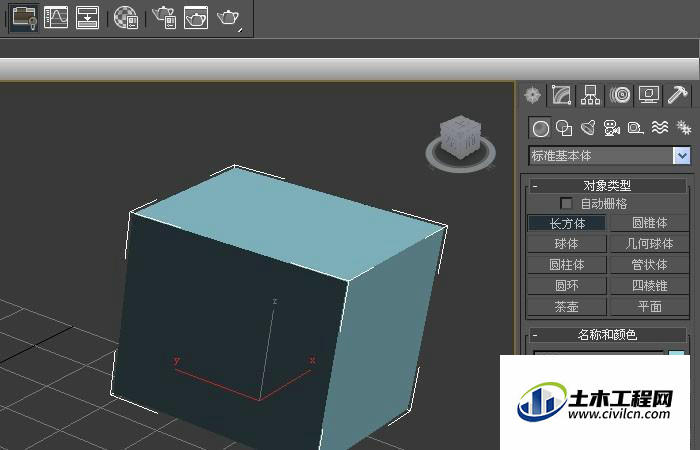Viewport: 700px width, 450px height.
Task: Switch to the Utilities hammer tab
Action: (678, 95)
